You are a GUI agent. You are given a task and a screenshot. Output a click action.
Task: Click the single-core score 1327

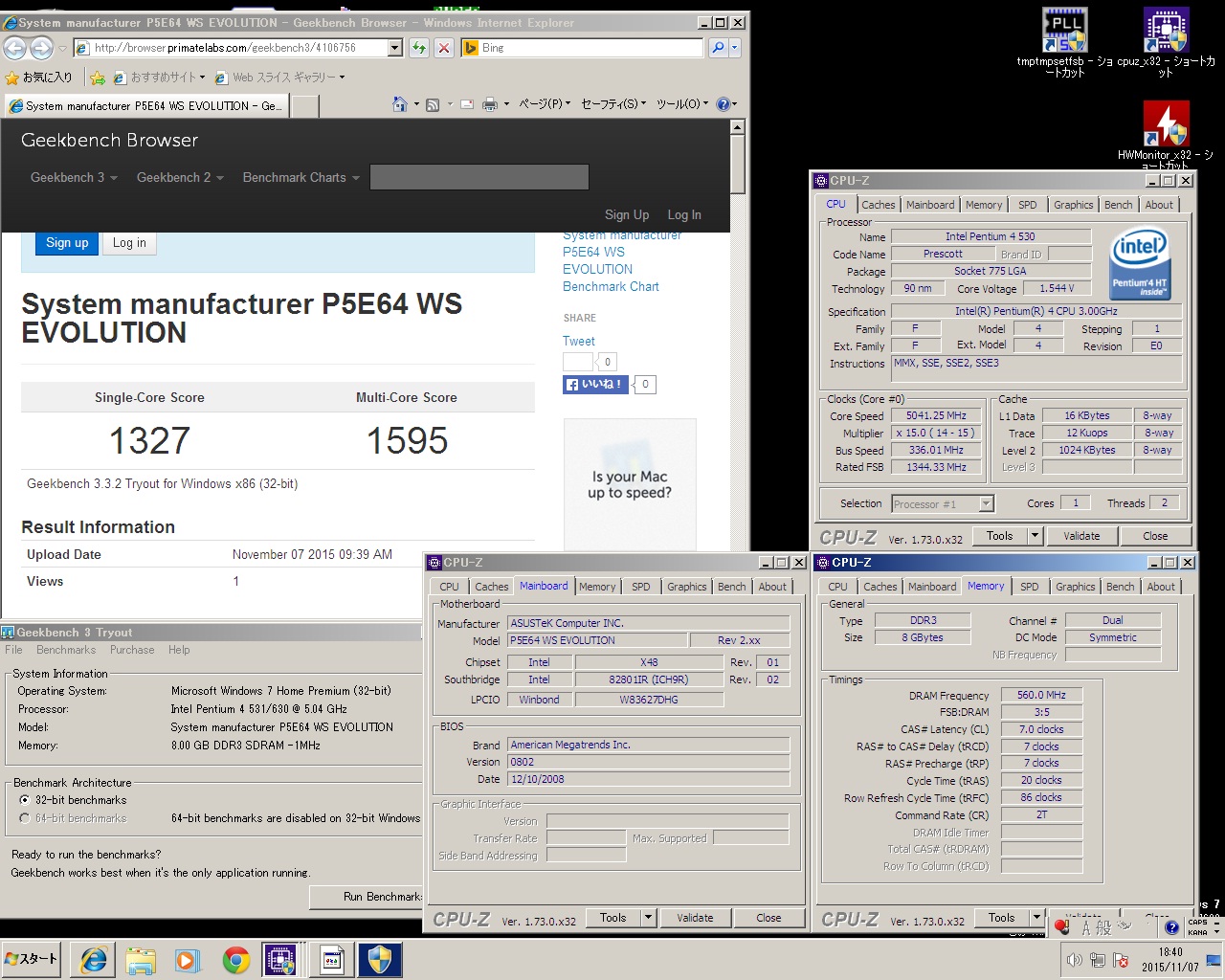click(149, 440)
